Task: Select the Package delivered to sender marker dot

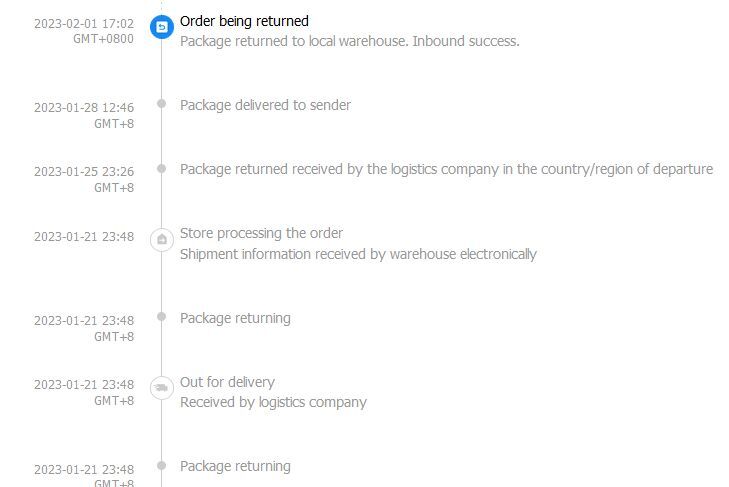Action: pos(162,103)
